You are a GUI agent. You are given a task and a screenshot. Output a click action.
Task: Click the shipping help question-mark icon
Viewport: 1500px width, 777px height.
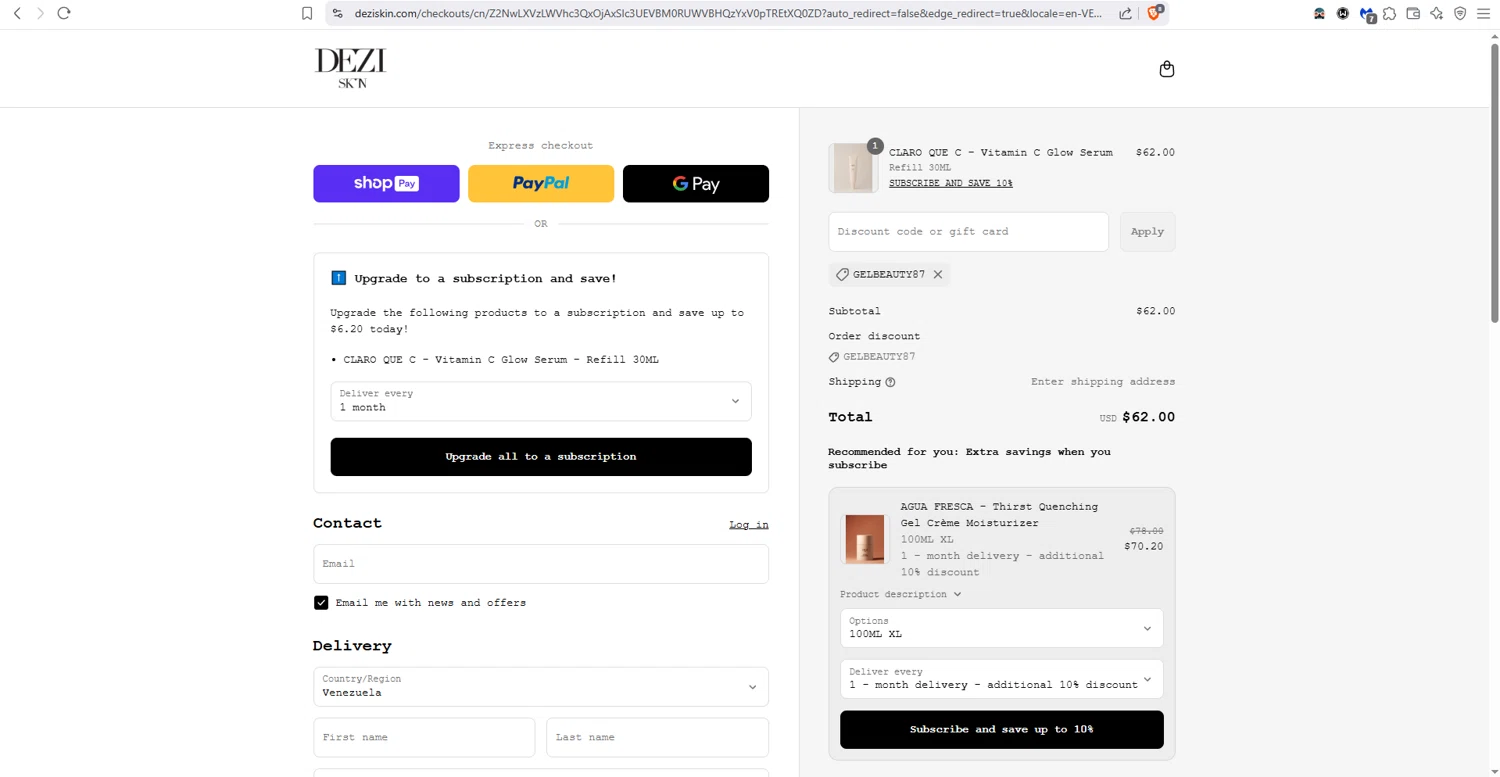[890, 382]
